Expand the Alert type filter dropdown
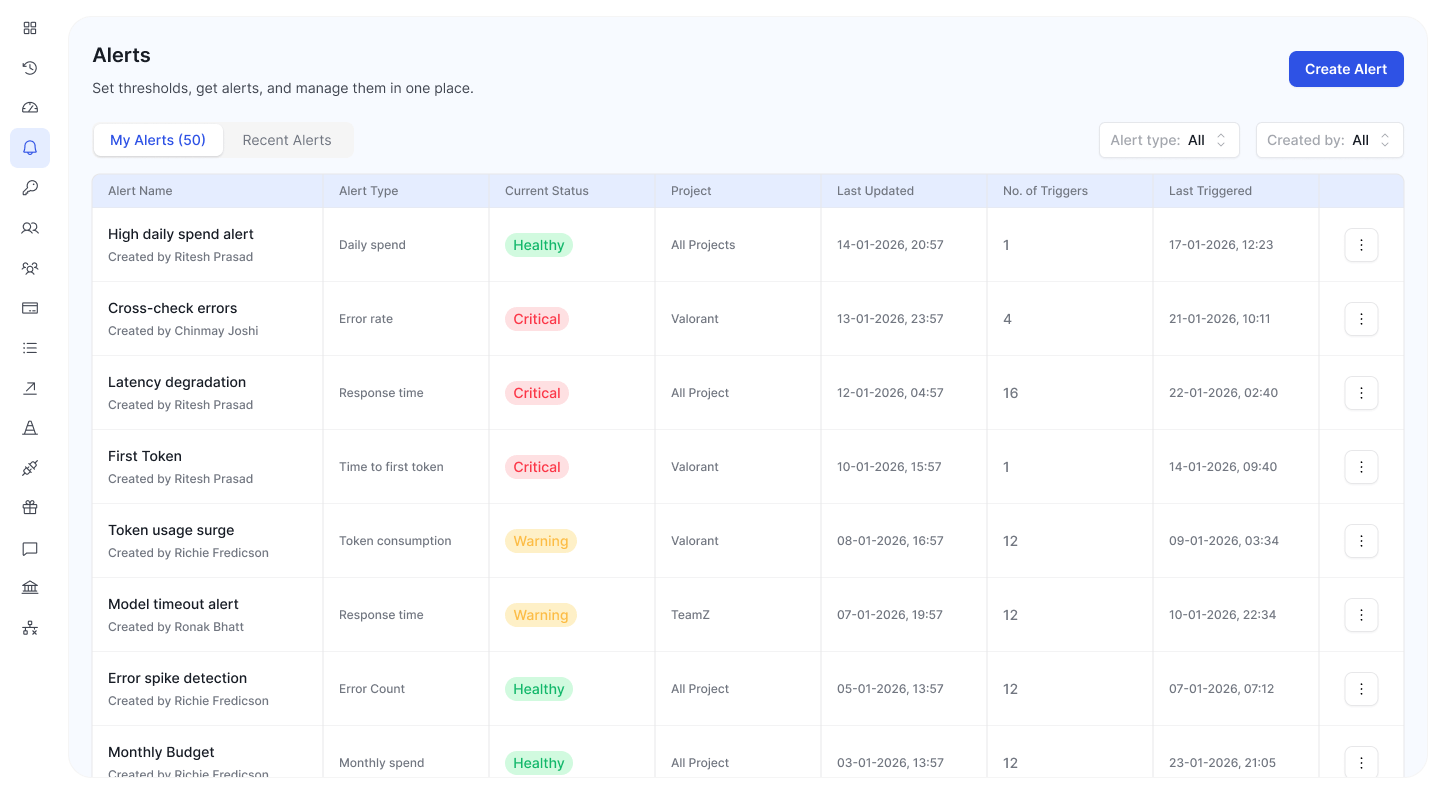Screen dimensions: 1440x794 1168,140
